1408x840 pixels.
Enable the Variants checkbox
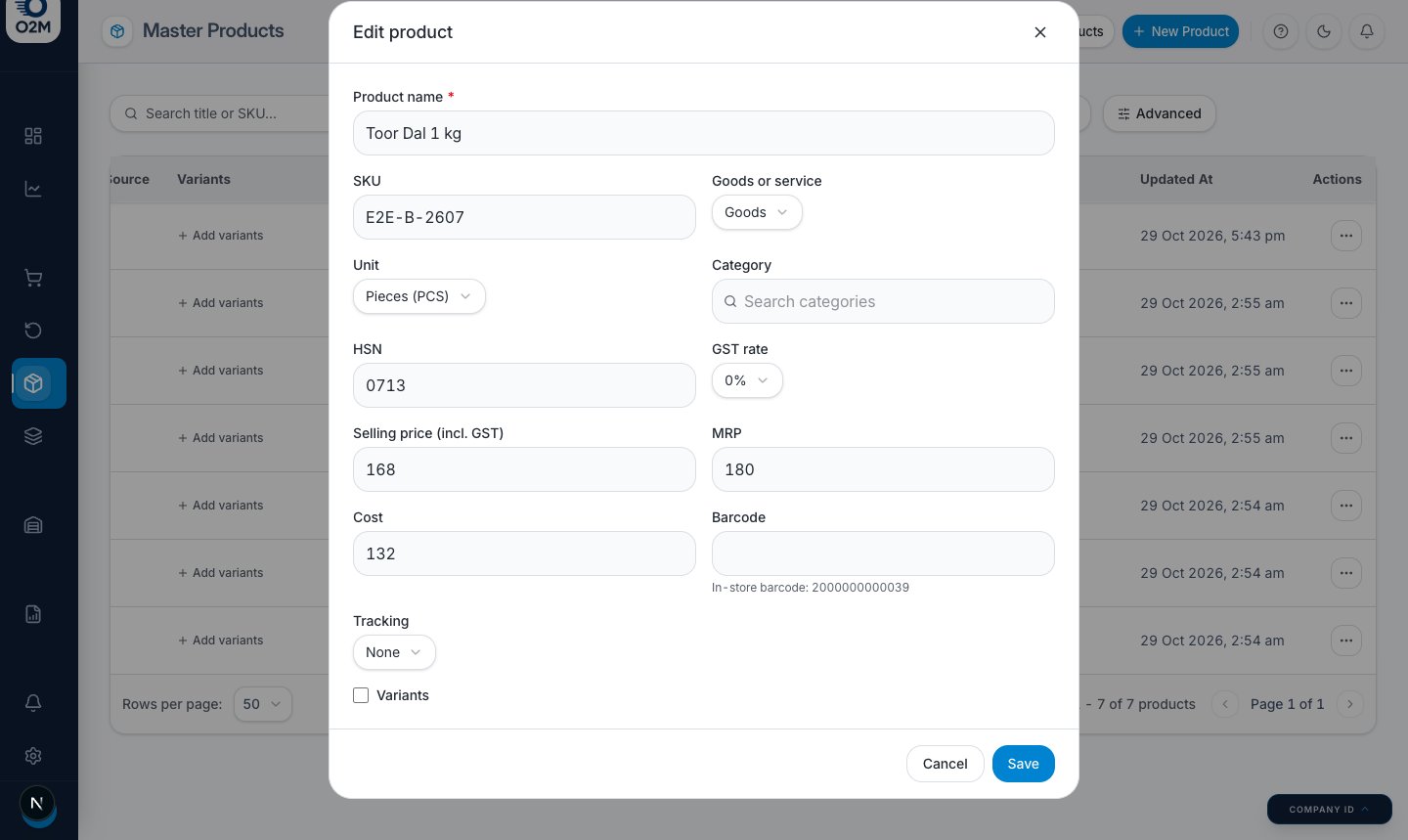tap(361, 695)
